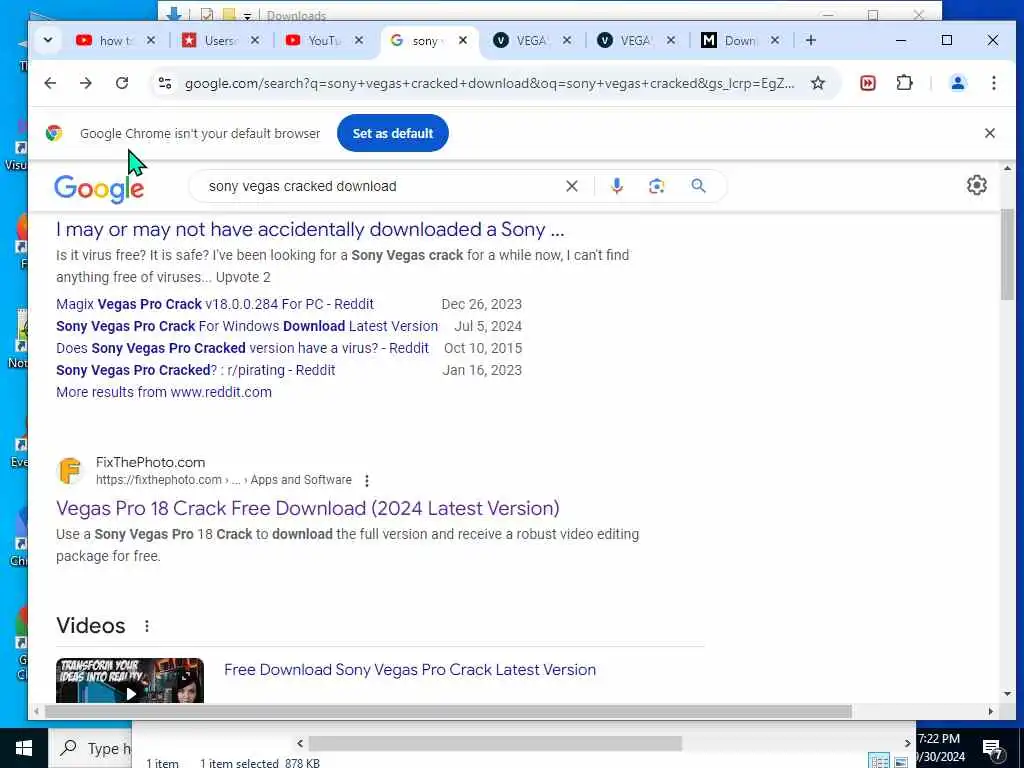Click the taskbar search box
This screenshot has height=768, width=1024.
coord(91,748)
